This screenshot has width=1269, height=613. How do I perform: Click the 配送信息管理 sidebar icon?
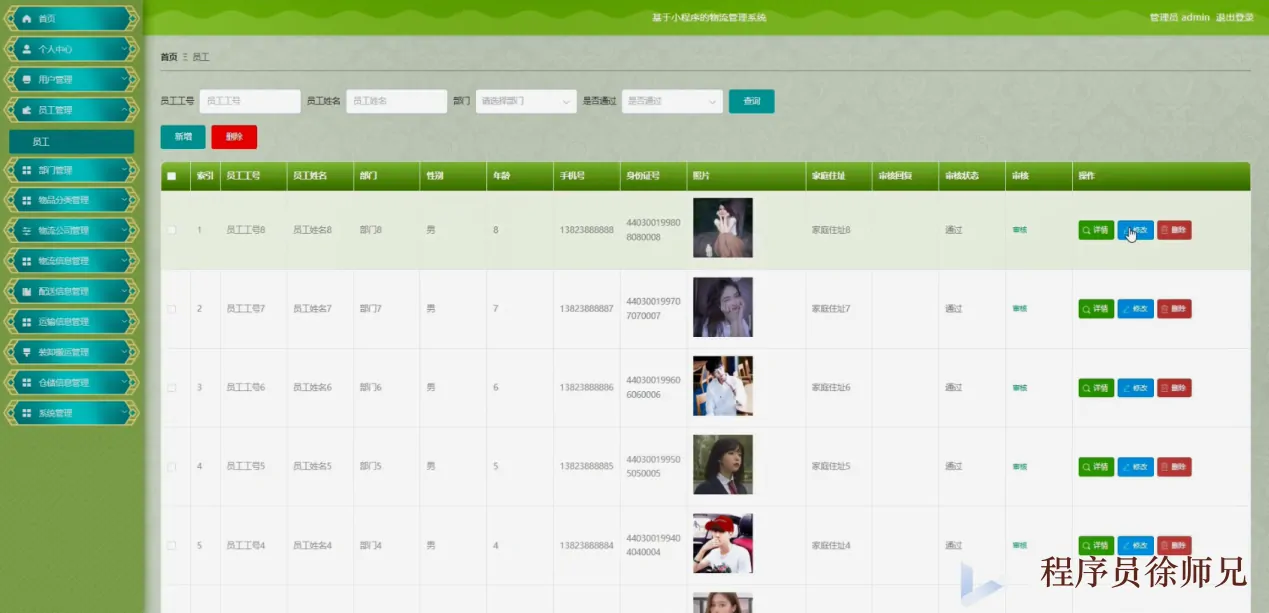(x=27, y=292)
